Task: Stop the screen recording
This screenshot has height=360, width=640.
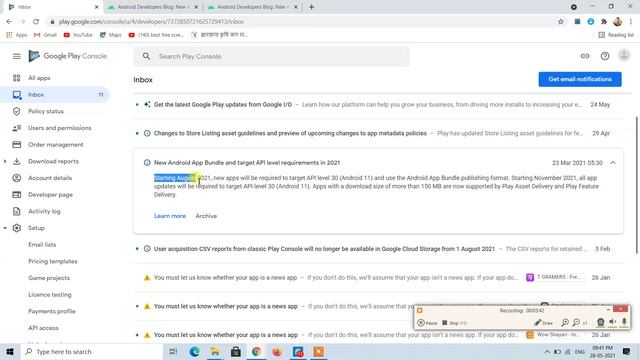Action: (454, 323)
